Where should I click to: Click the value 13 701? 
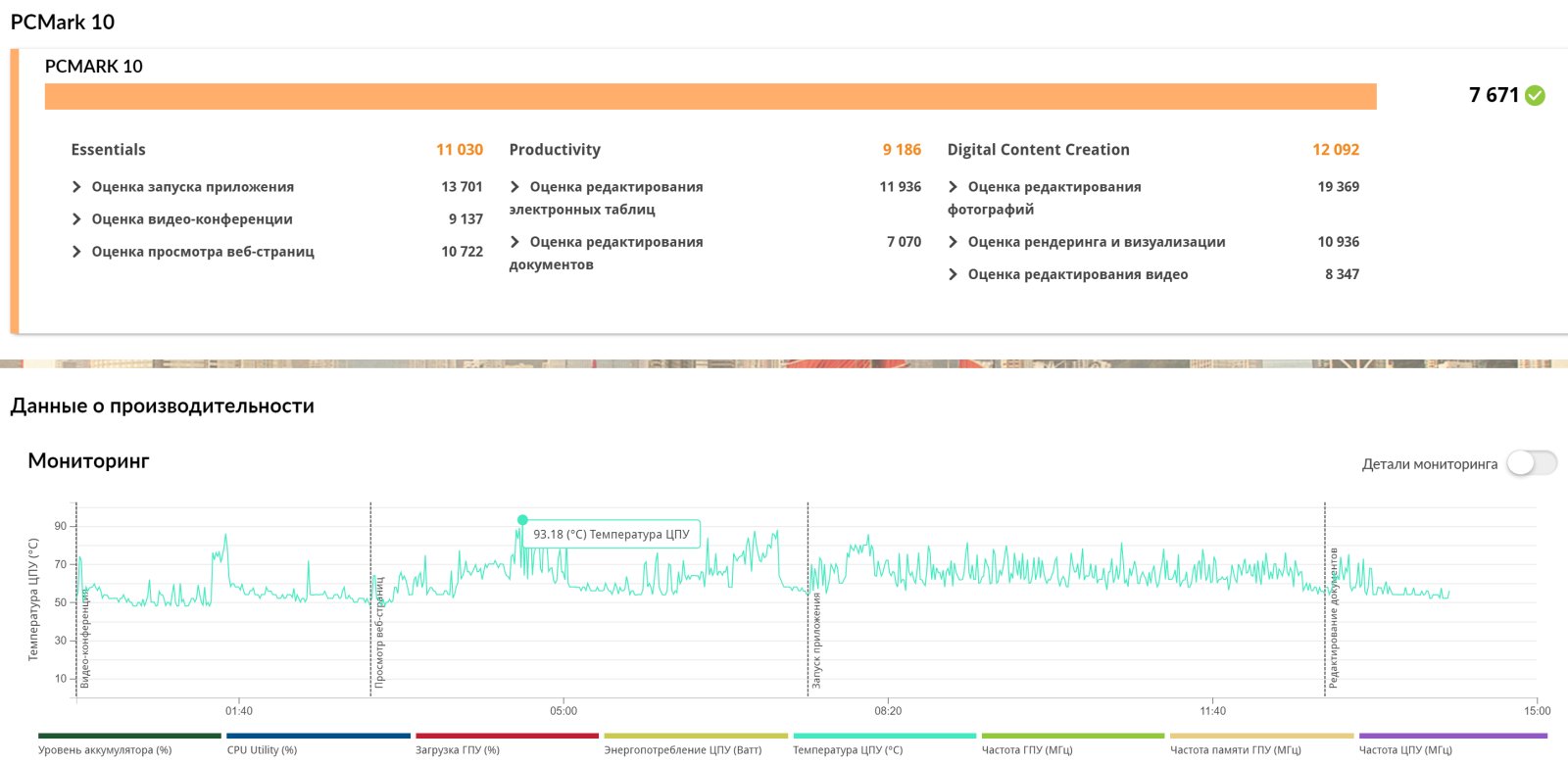click(x=462, y=187)
